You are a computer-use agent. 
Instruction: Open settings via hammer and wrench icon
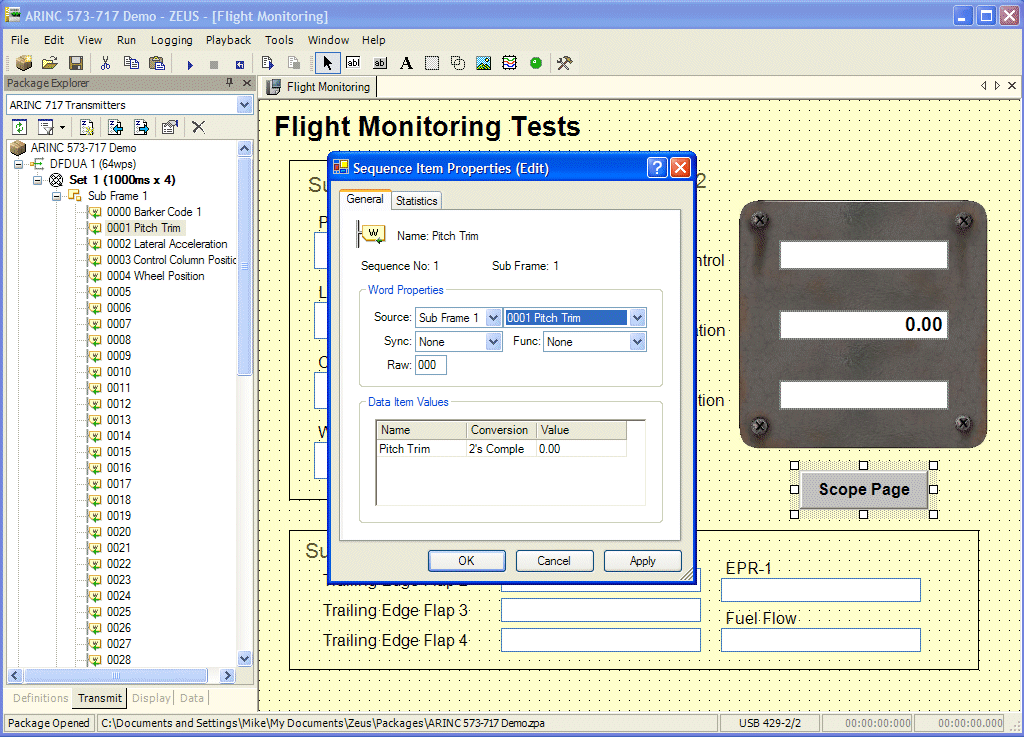(x=564, y=63)
